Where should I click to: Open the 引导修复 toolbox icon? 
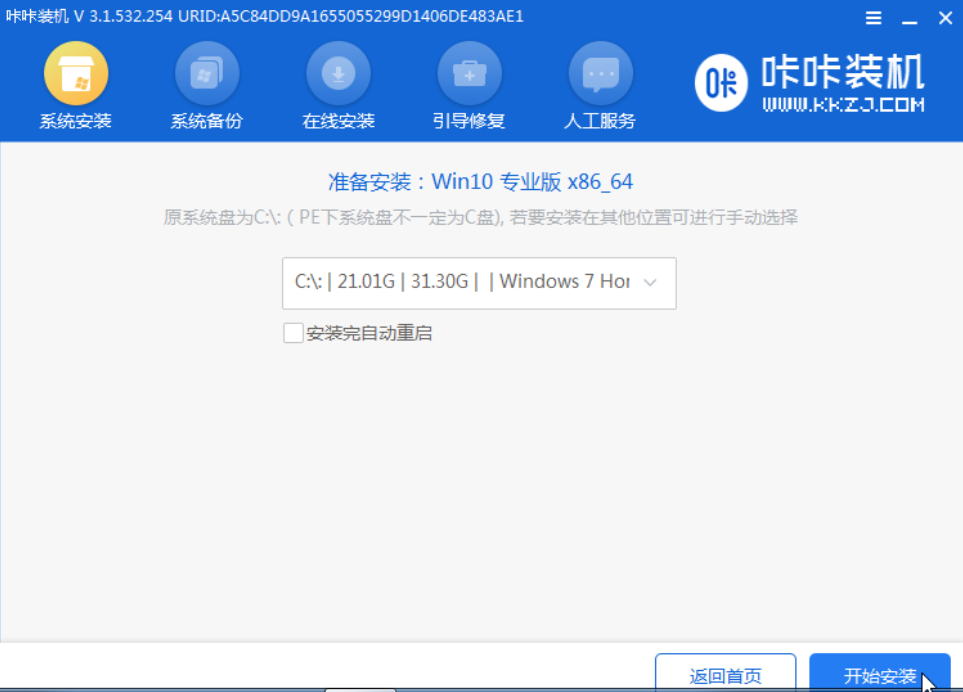coord(469,74)
